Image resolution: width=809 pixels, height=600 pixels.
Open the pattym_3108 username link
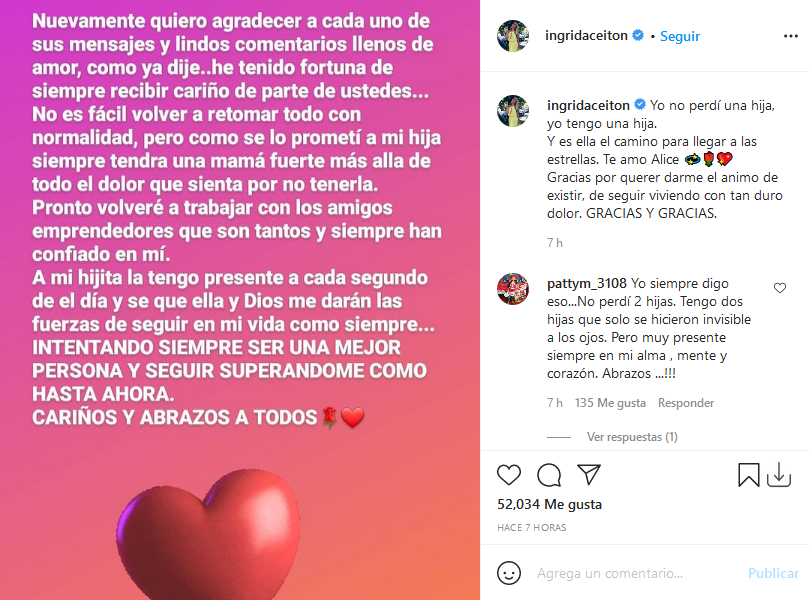[587, 284]
